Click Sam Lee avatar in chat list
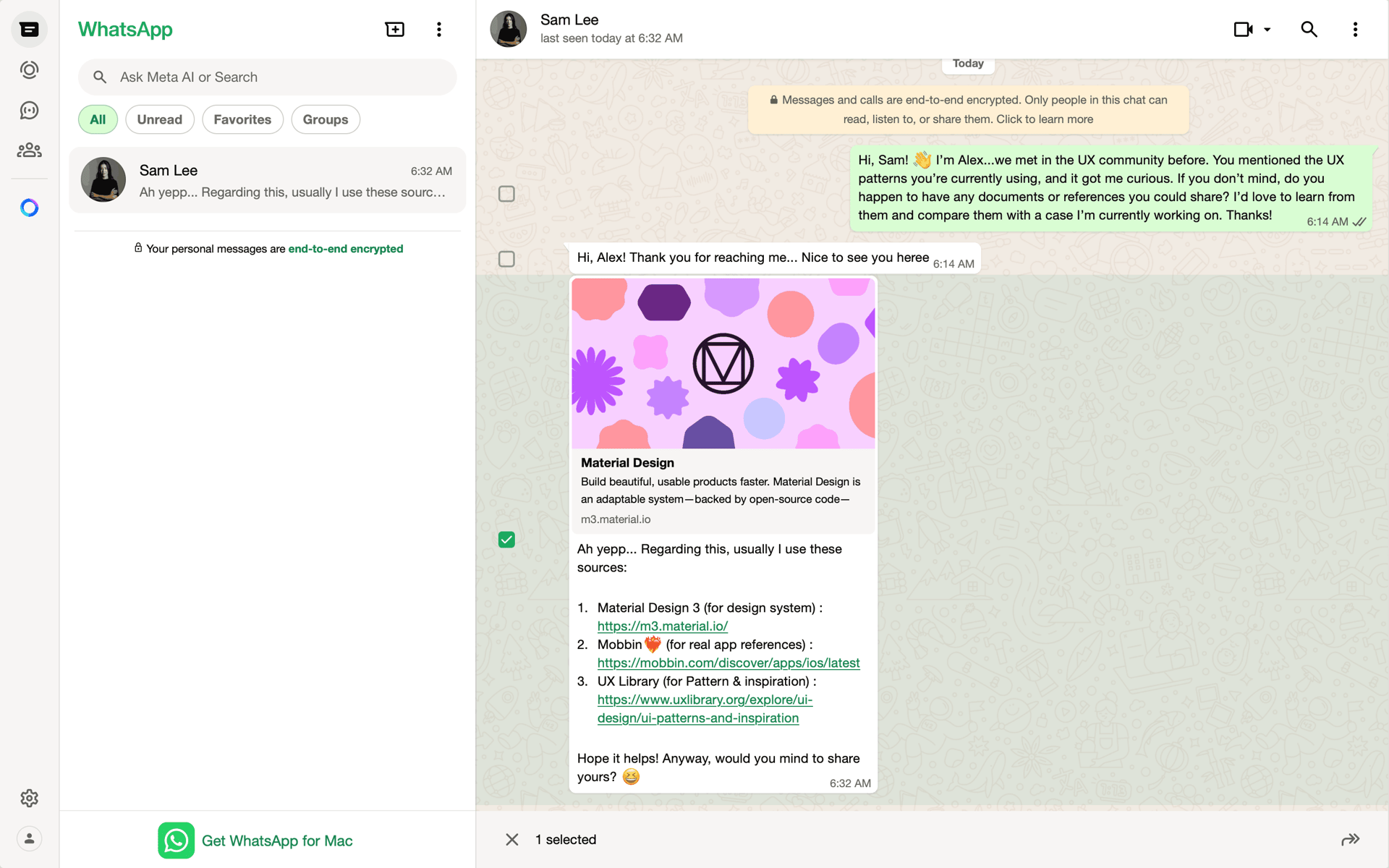Screen dimensions: 1389x868 point(103,179)
